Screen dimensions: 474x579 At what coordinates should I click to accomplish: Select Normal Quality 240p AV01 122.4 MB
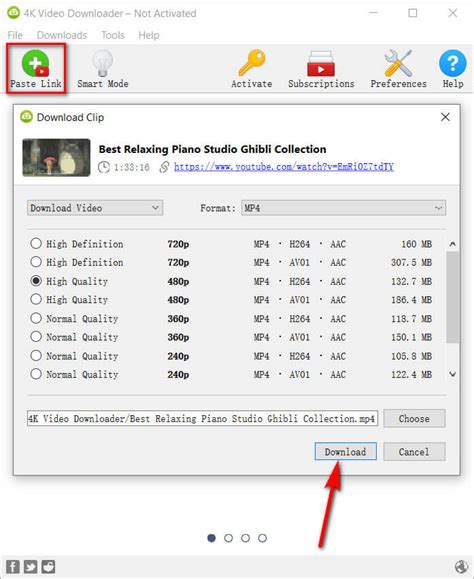point(231,374)
